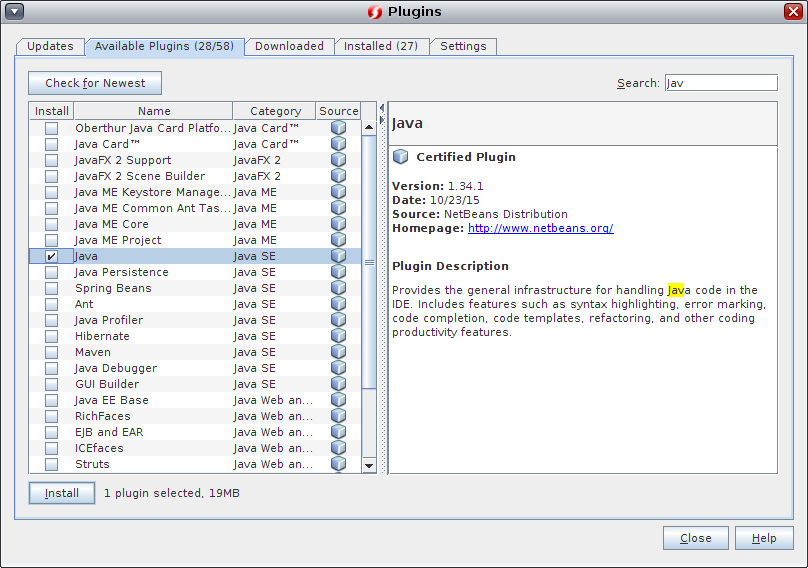Collapse panel using the splitter arrow
This screenshot has width=808, height=568.
(382, 108)
